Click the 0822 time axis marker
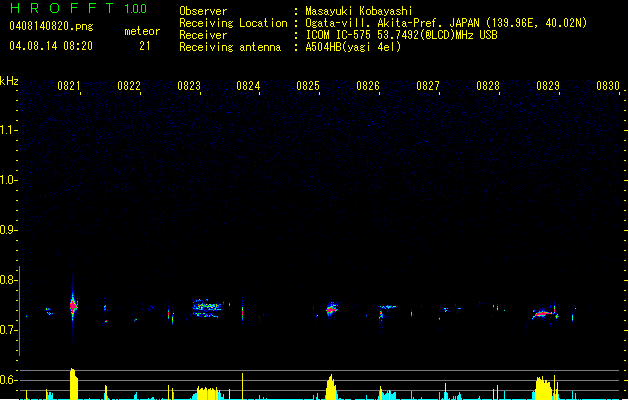Viewport: 629px width, 400px height. (129, 86)
